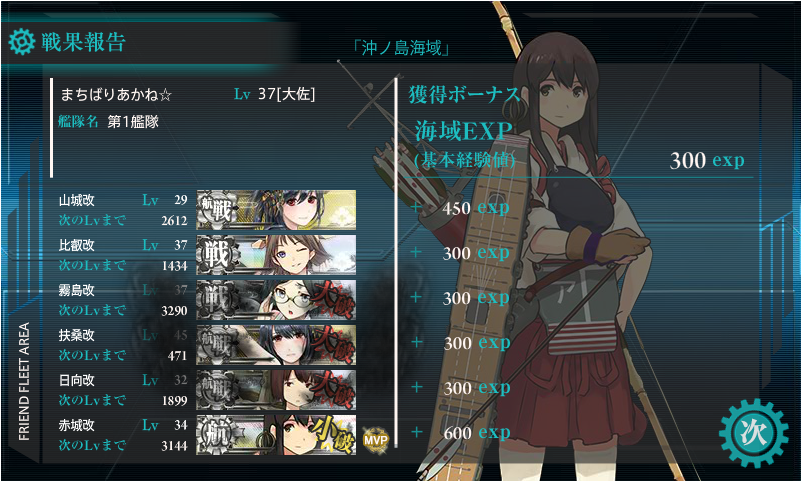Screen dimensions: 804x482
Task: Click the 「沖ノ島海域」 map title
Action: tap(401, 48)
